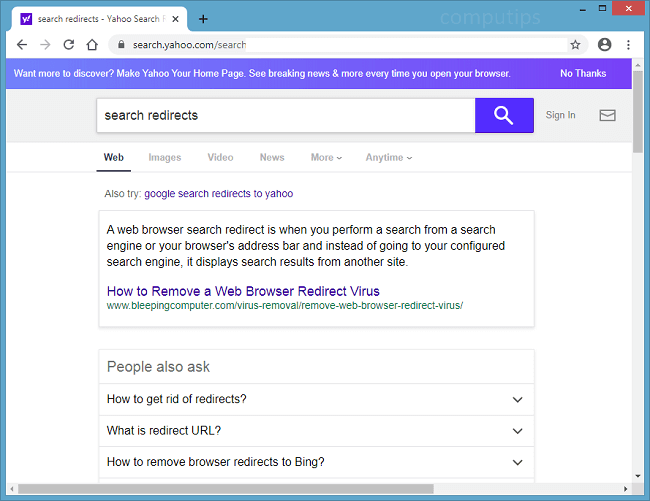Open a new browser tab
The width and height of the screenshot is (650, 501).
[203, 19]
